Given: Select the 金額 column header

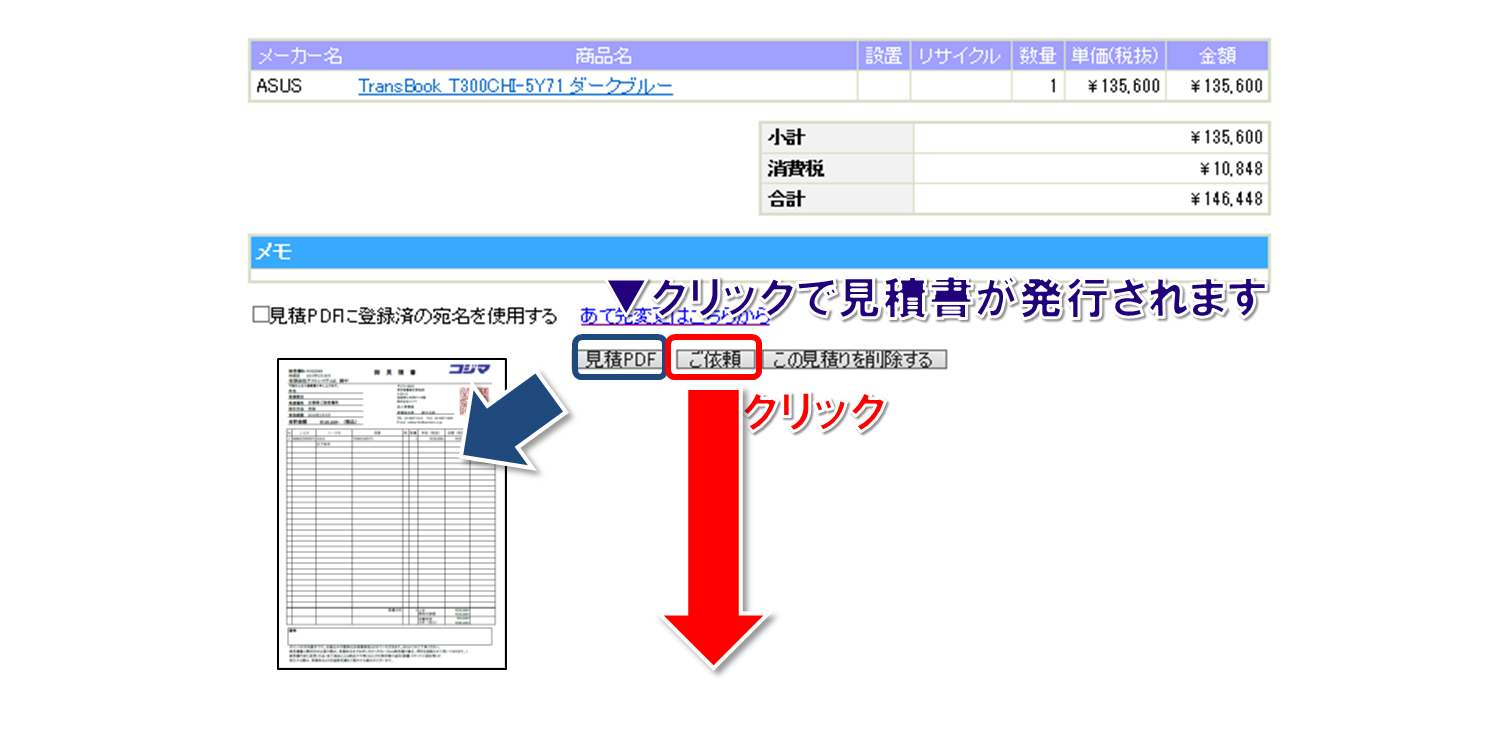Looking at the screenshot, I should coord(1218,56).
